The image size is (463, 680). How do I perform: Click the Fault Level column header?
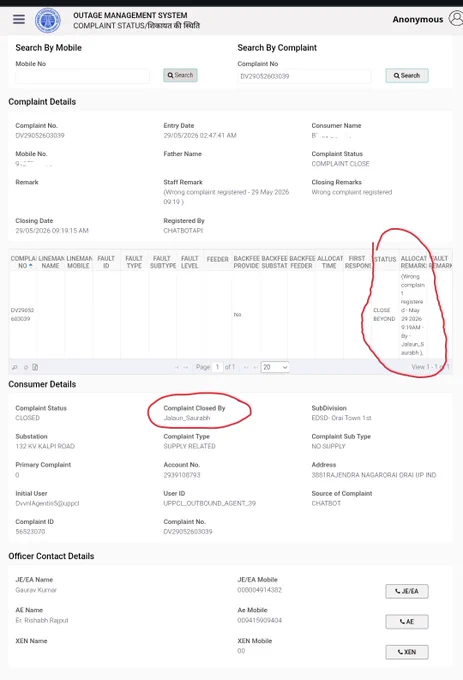click(x=189, y=262)
